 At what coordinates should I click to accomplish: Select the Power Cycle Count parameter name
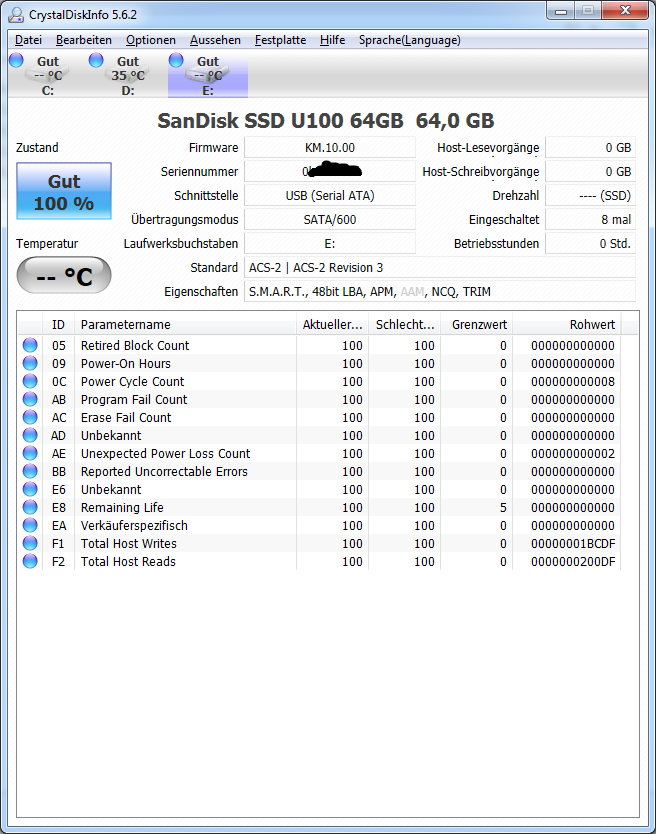(132, 381)
